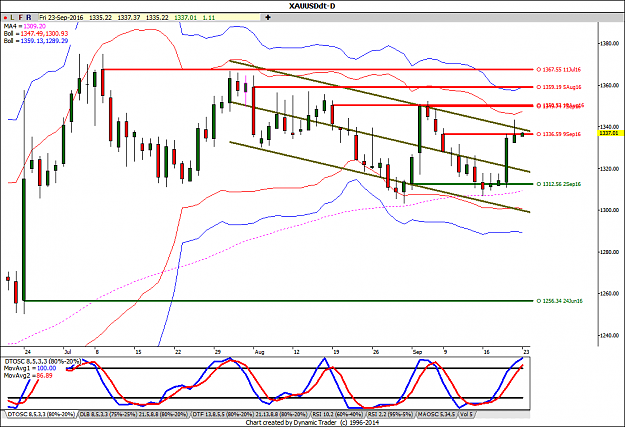This screenshot has height=427, width=625.
Task: Click the 1336.59 9Sep16 level label
Action: 559,134
